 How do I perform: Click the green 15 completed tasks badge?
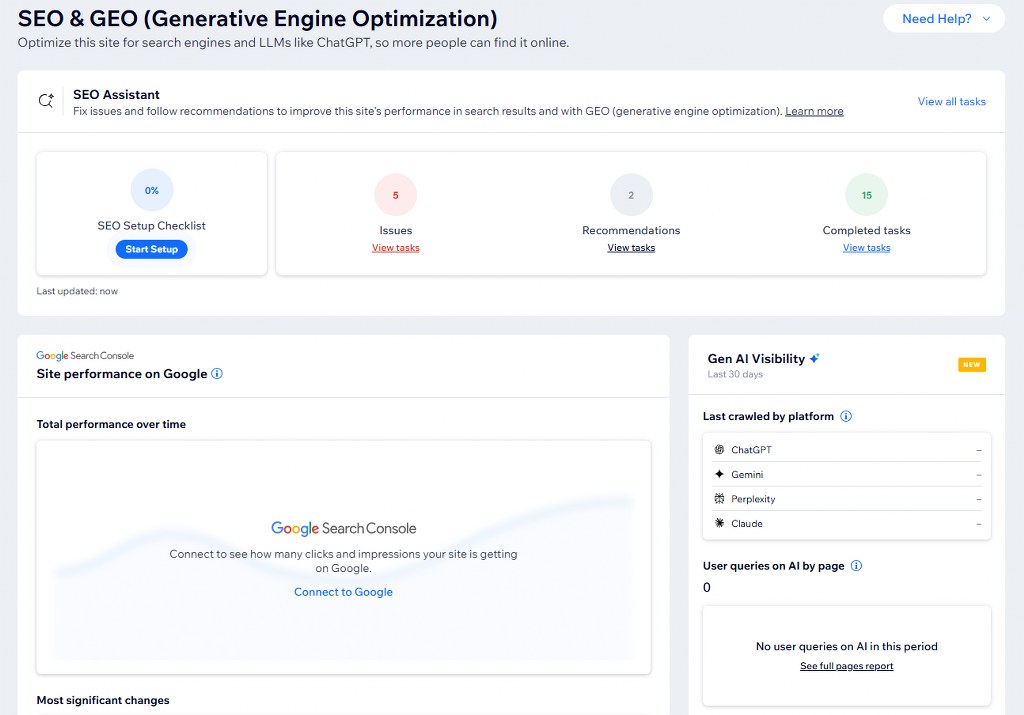867,195
